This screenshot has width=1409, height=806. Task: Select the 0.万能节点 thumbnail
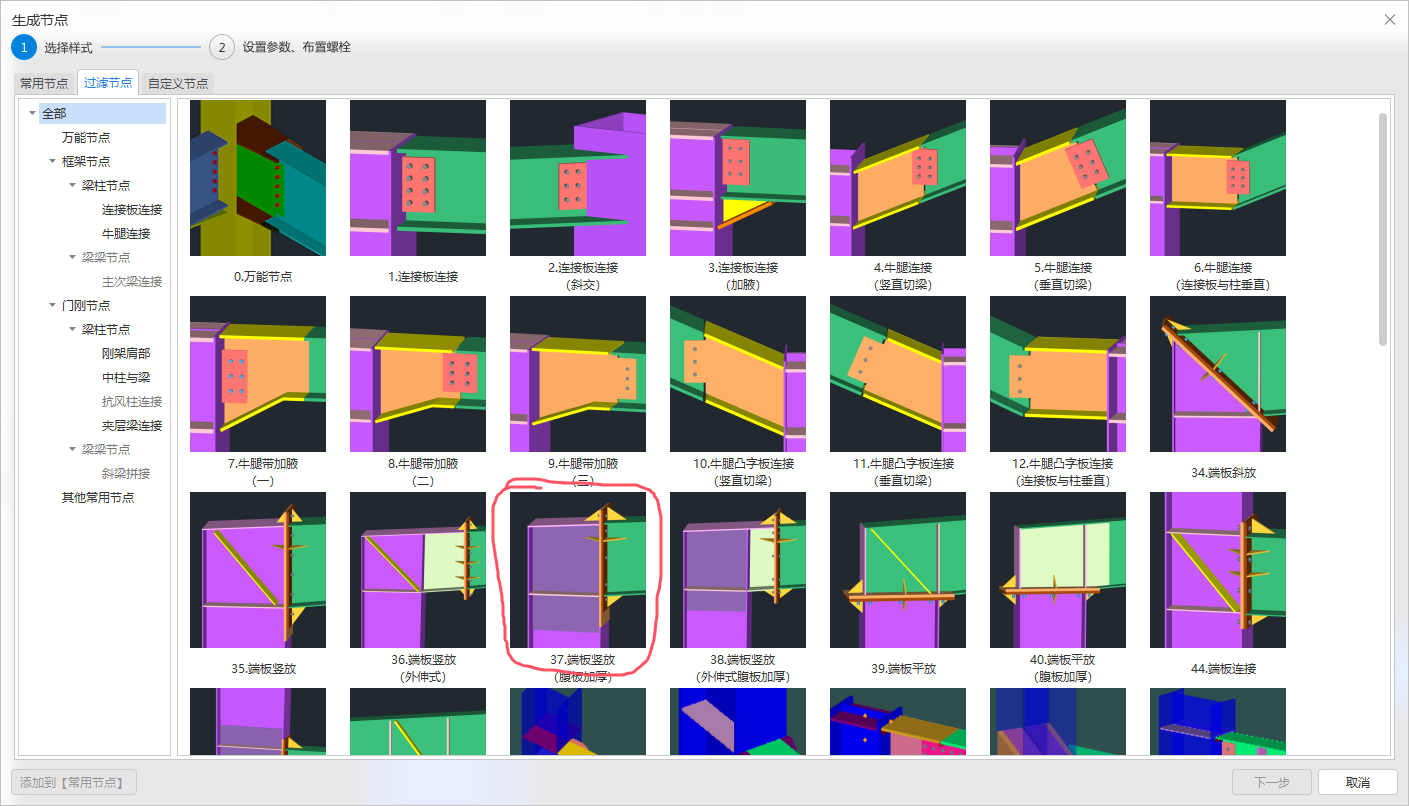(x=258, y=178)
